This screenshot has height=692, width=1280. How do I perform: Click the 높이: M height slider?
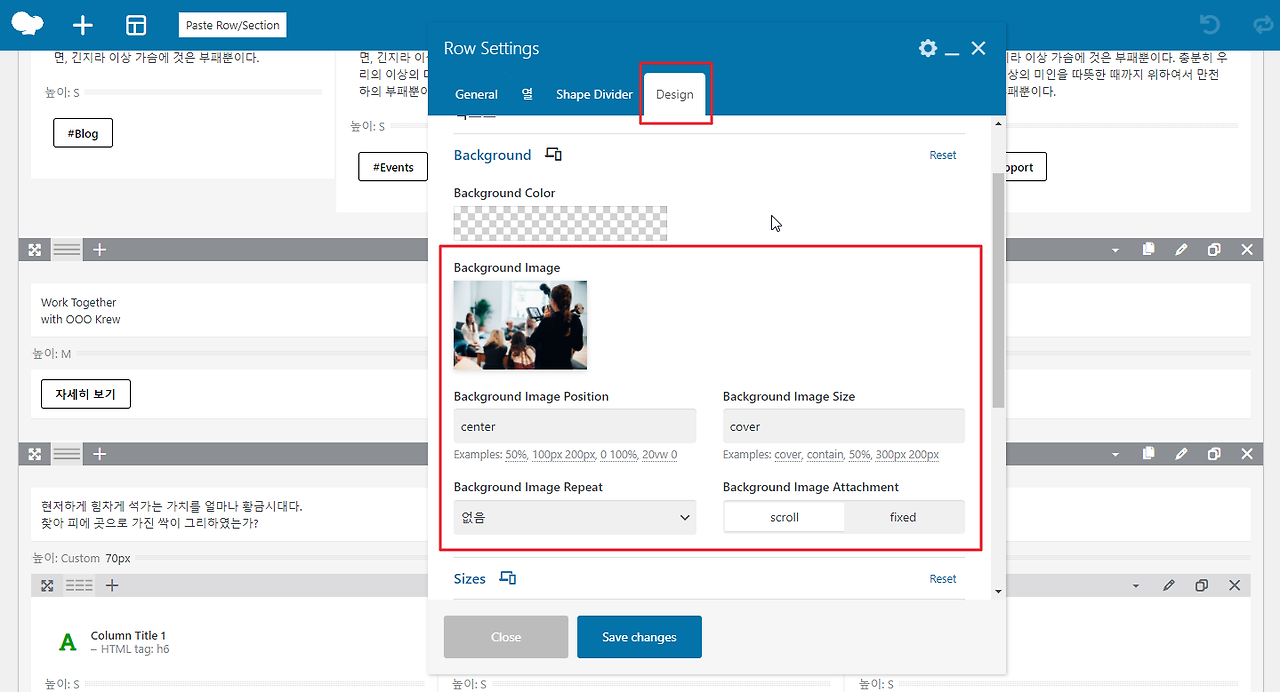coord(227,354)
